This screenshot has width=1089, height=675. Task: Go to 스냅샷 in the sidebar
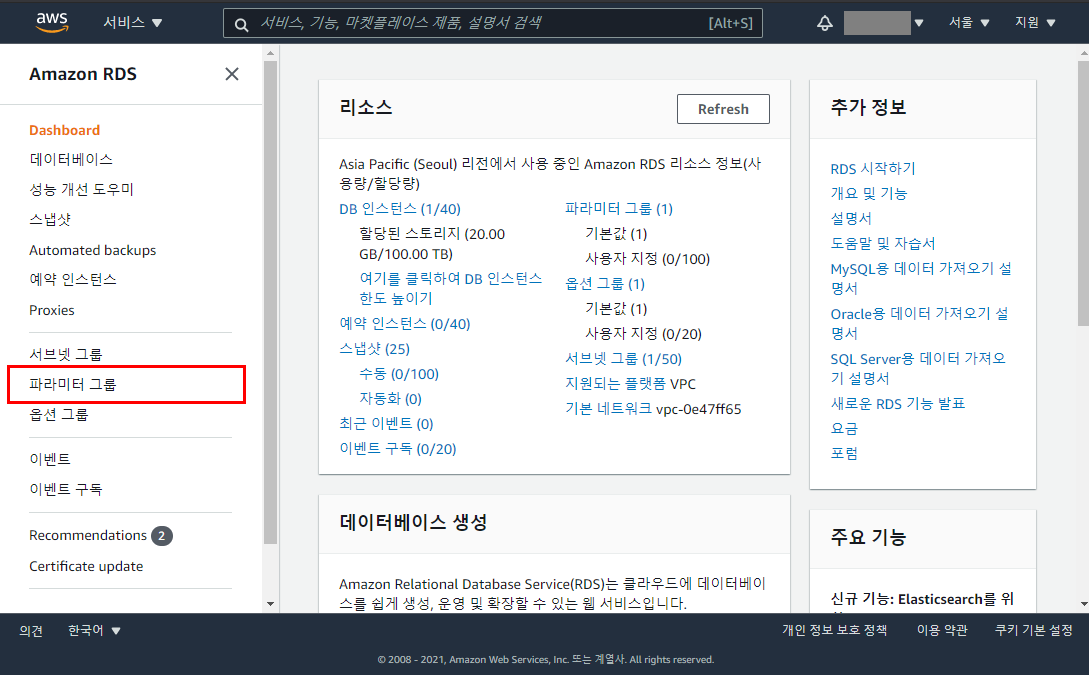coord(50,219)
